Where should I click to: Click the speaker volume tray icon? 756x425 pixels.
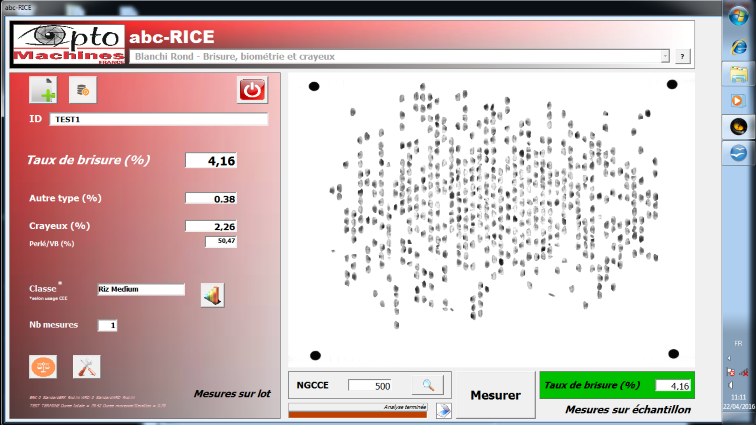[731, 384]
